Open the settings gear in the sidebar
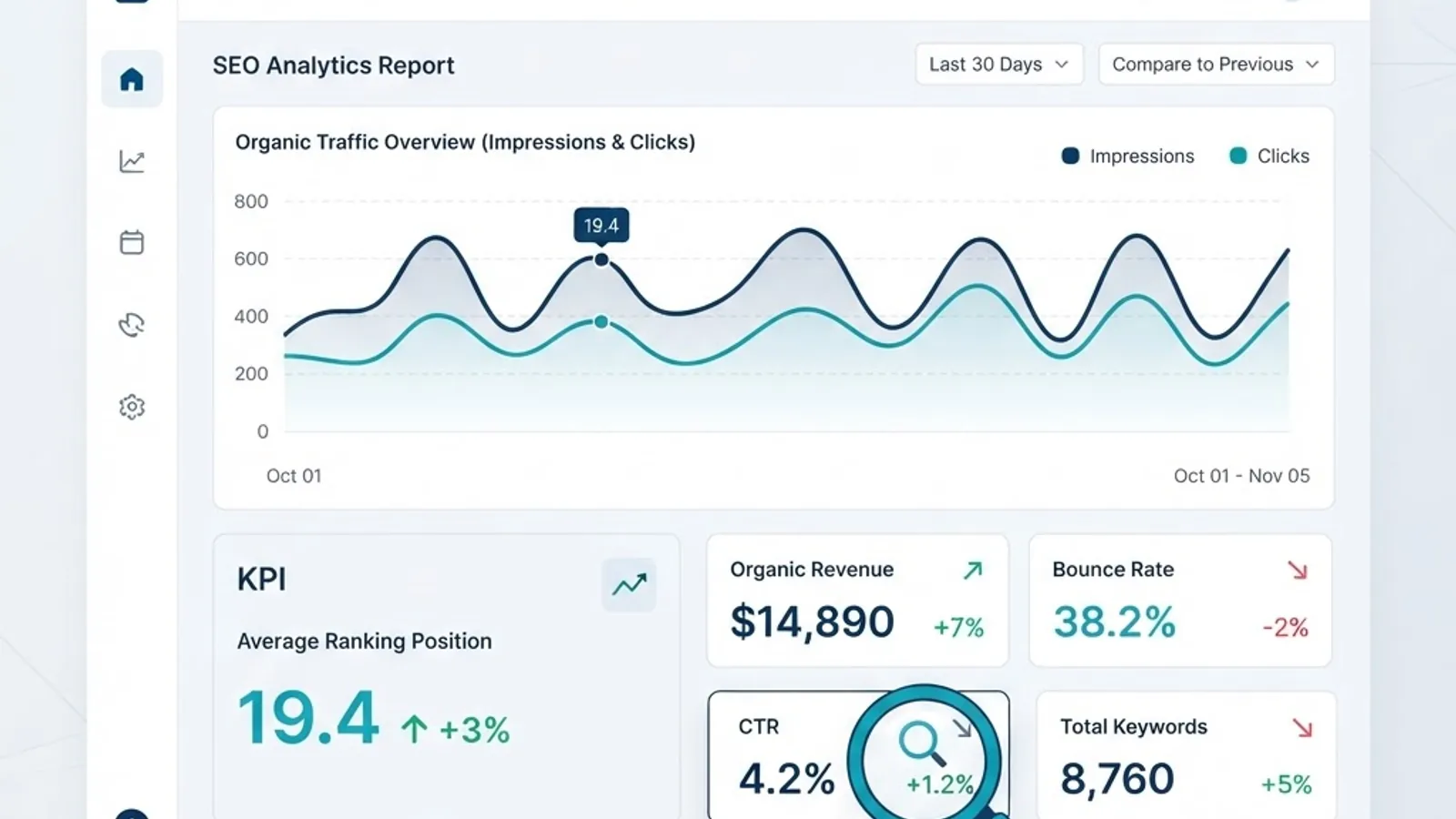 coord(132,407)
